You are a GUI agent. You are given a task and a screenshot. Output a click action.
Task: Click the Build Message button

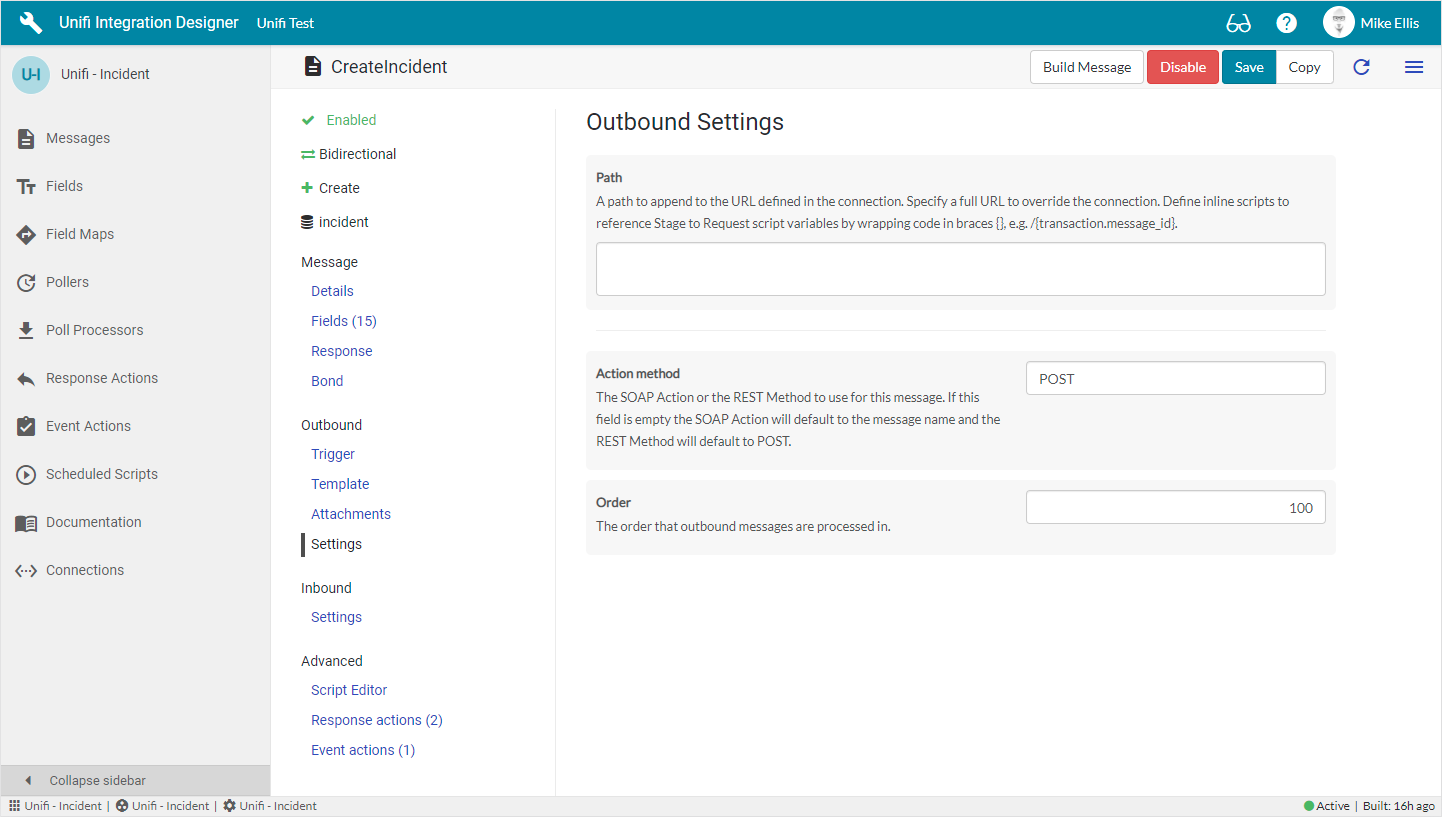tap(1086, 67)
